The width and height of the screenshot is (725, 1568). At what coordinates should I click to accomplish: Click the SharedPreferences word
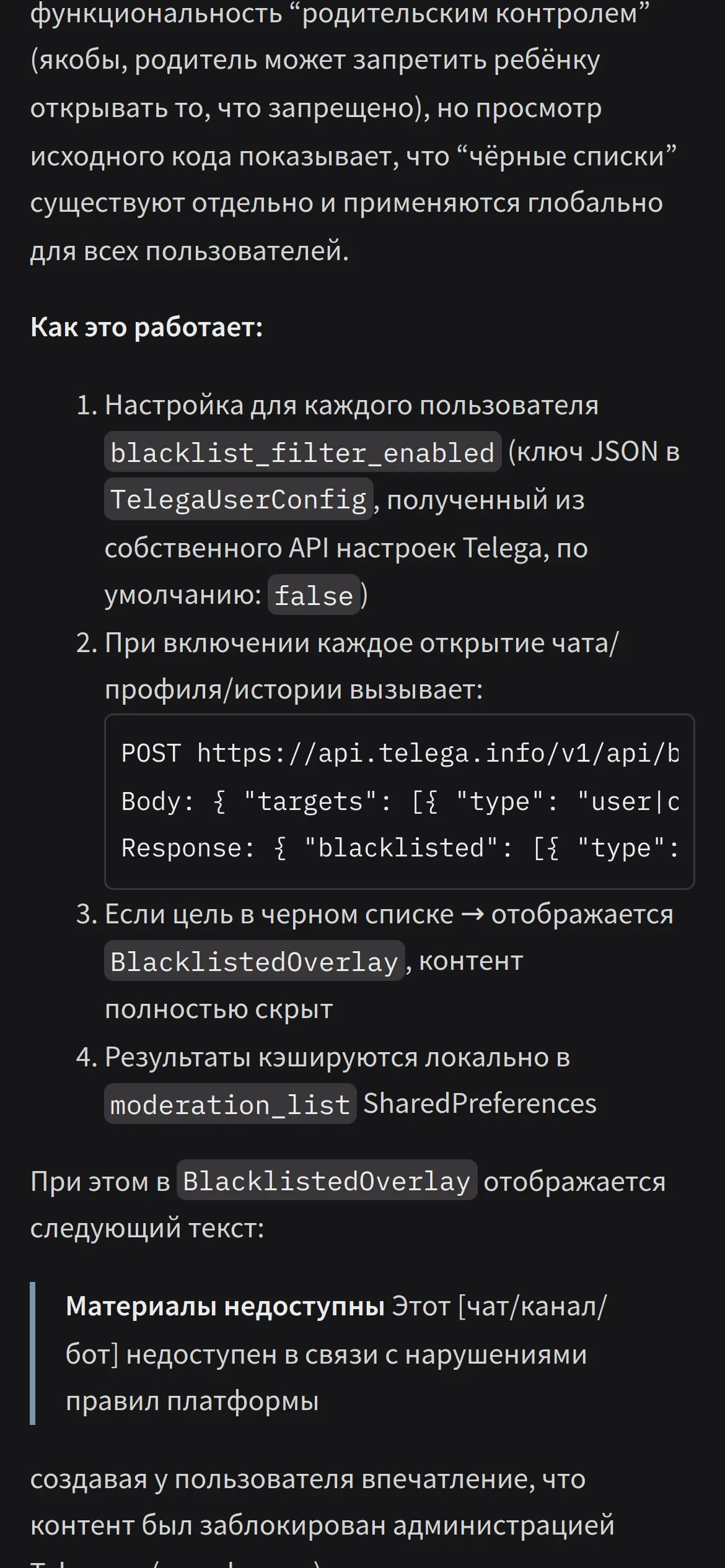(480, 1104)
